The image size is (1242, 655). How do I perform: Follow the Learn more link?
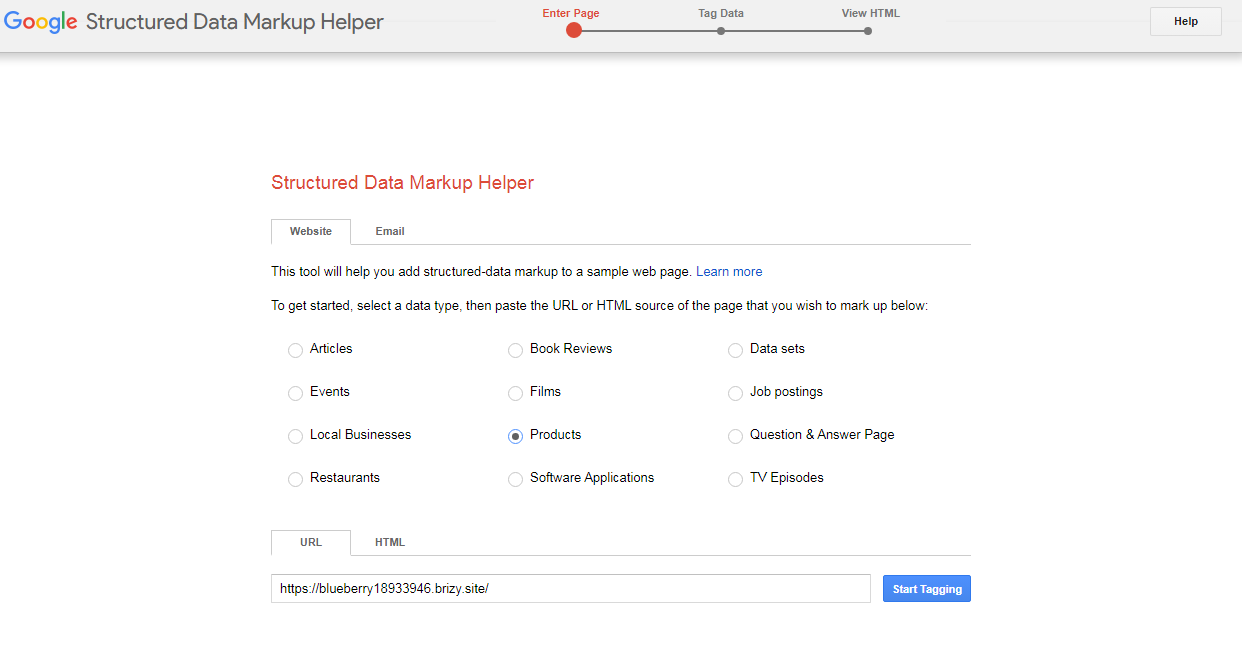tap(729, 271)
